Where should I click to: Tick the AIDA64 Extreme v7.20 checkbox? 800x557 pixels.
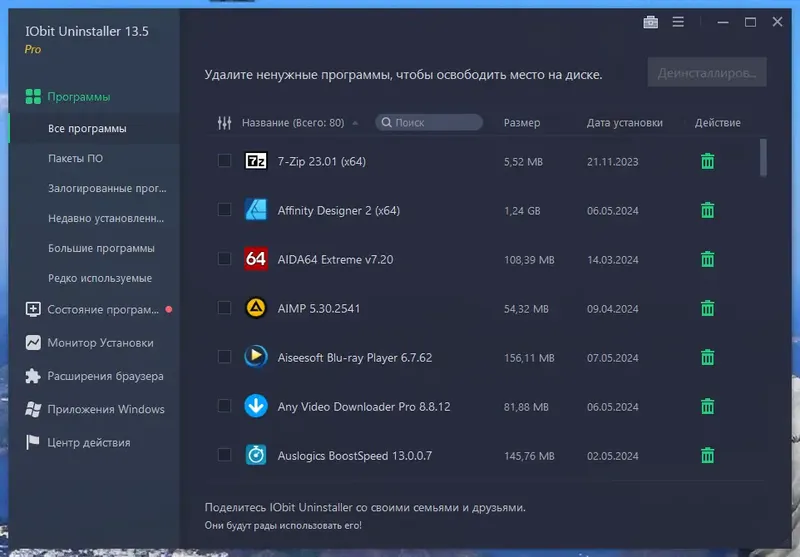click(x=224, y=259)
